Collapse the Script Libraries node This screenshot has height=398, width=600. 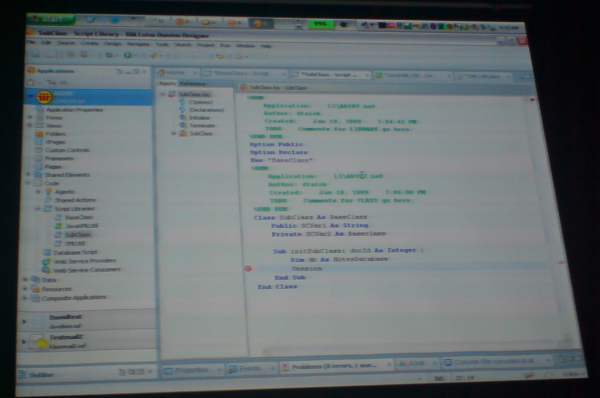37,209
